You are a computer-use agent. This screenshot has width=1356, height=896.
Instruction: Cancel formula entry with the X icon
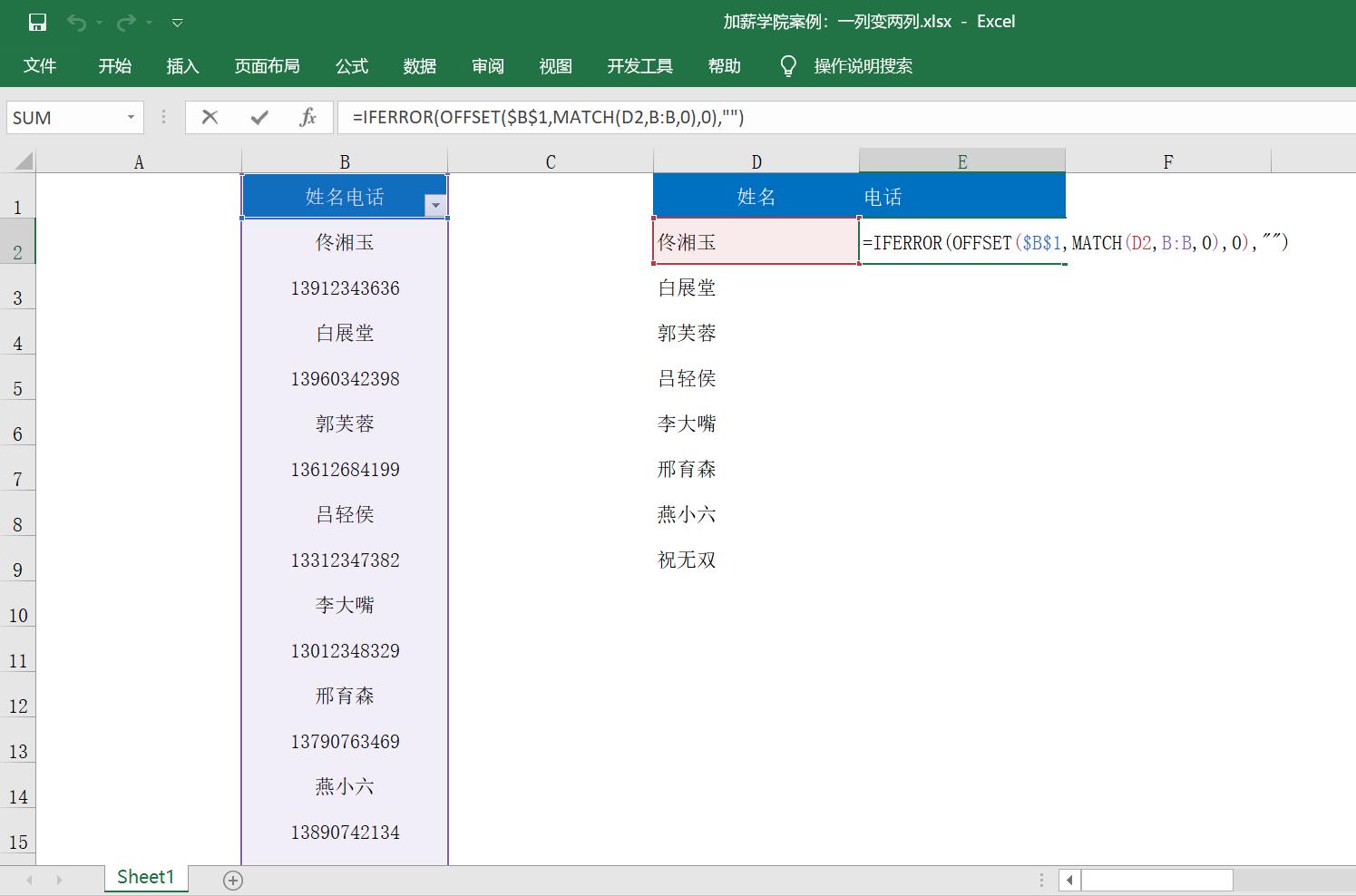click(x=210, y=117)
